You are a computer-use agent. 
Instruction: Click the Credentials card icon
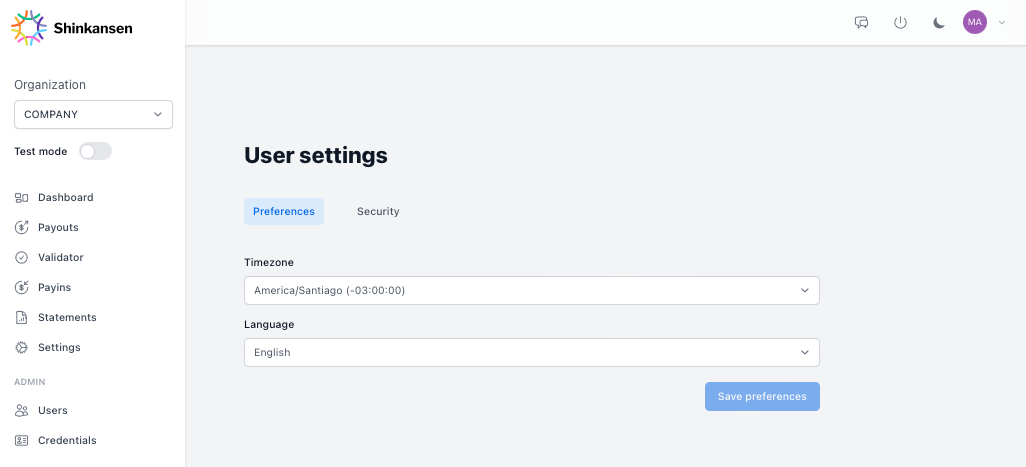[x=22, y=441]
